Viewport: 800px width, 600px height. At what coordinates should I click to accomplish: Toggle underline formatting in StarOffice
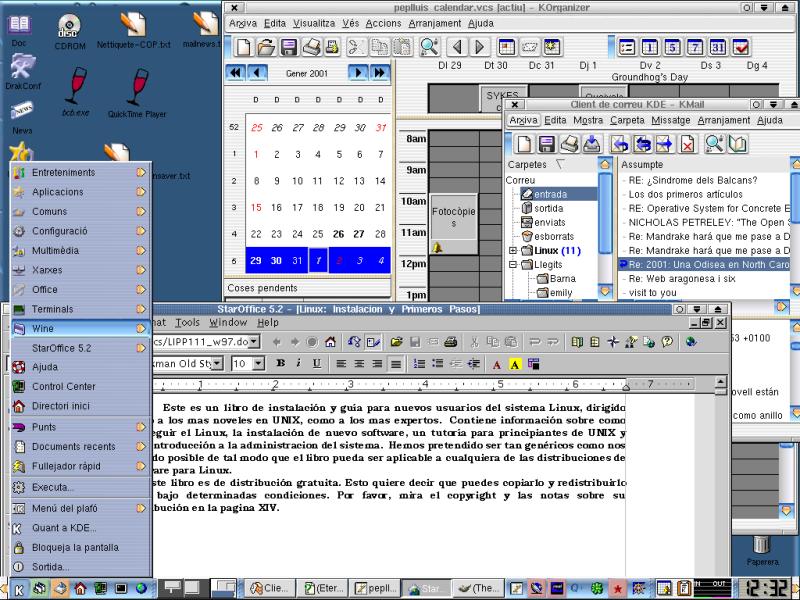click(x=316, y=364)
